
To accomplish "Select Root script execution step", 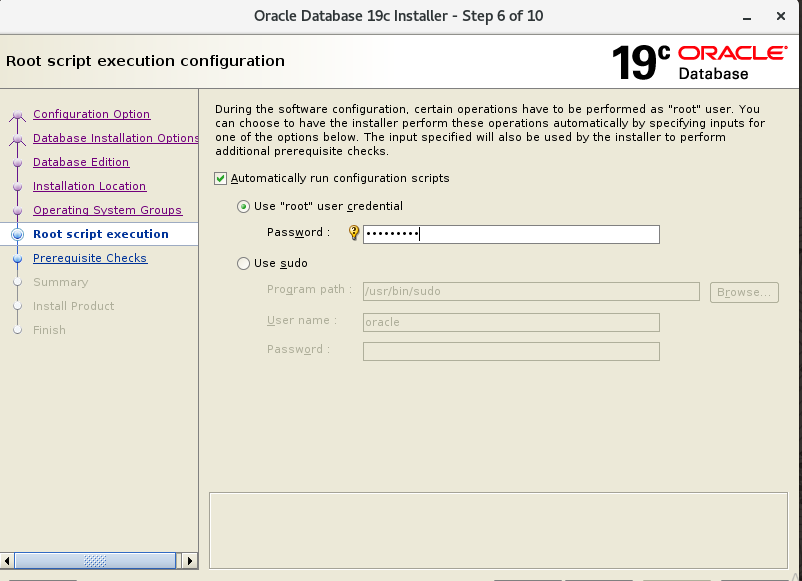I will (x=101, y=234).
